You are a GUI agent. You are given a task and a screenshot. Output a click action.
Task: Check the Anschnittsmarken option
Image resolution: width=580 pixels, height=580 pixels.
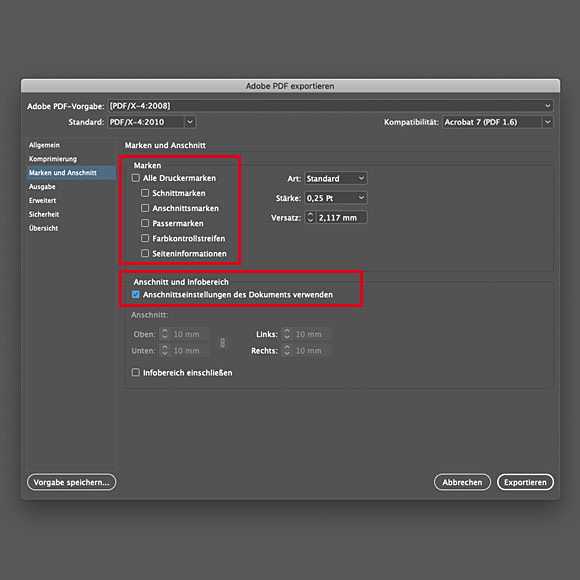(x=145, y=208)
